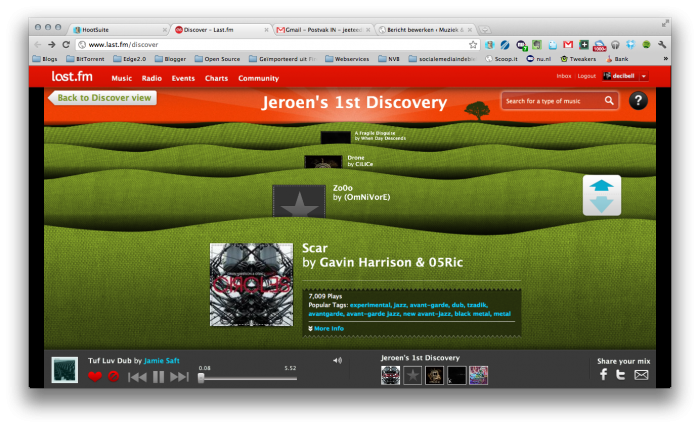Screen dimensions: 700x428
Task: Click the now playing album art thumbnail
Action: [65, 370]
